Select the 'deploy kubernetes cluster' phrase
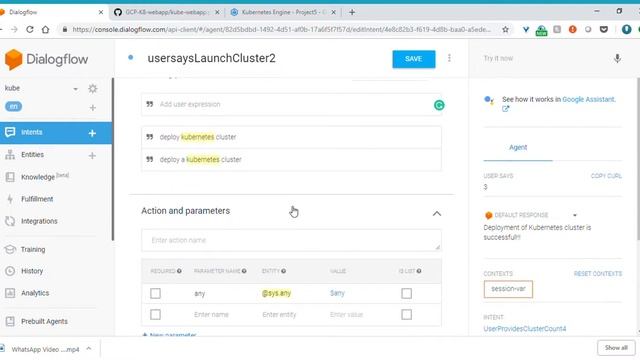The width and height of the screenshot is (640, 360). [x=291, y=137]
